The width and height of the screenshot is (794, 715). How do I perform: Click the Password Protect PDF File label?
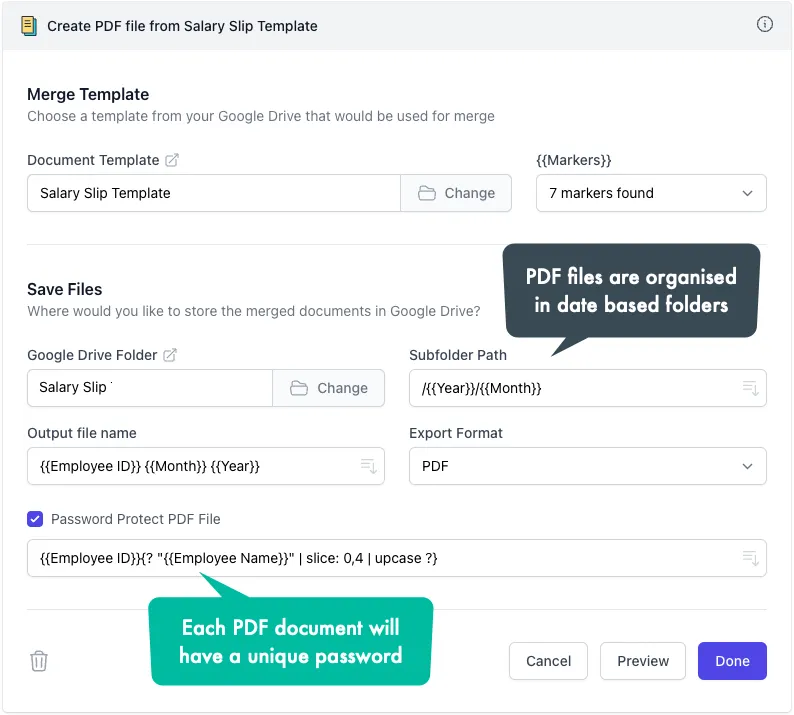136,519
